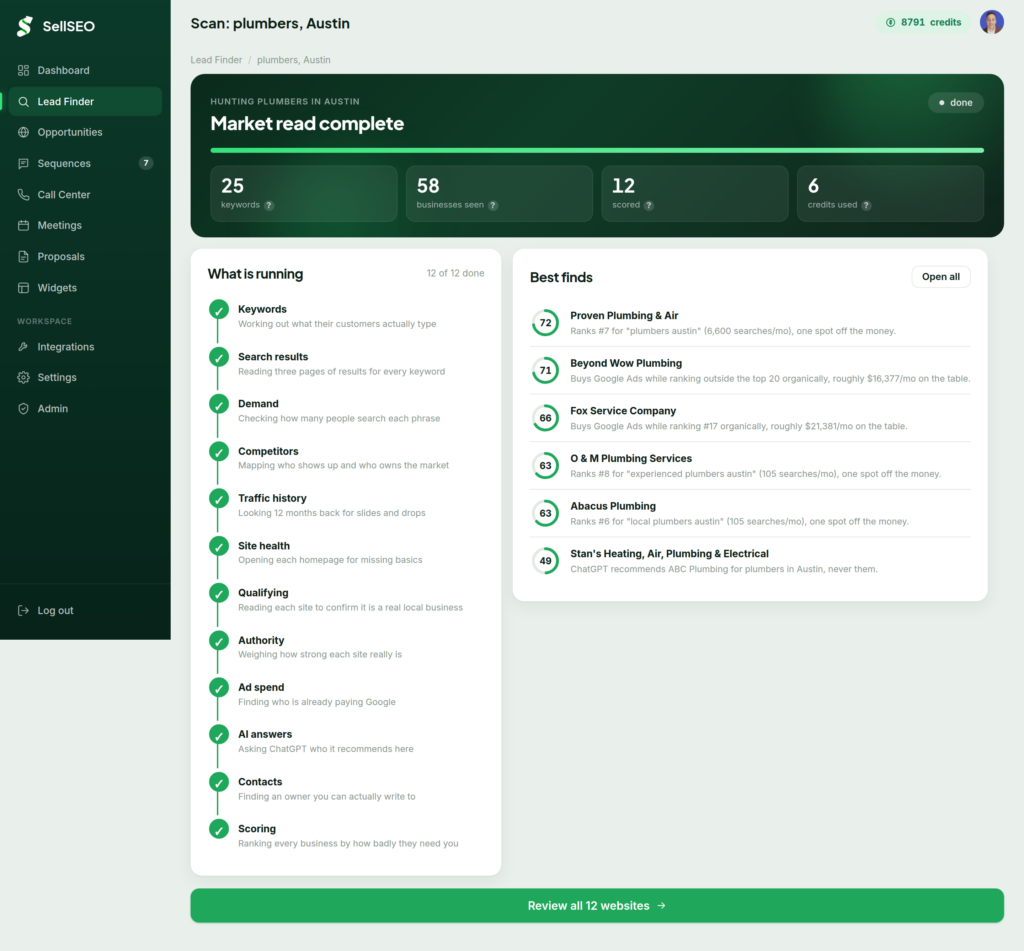The image size is (1024, 951).
Task: Click Open all in Best finds
Action: tap(940, 277)
